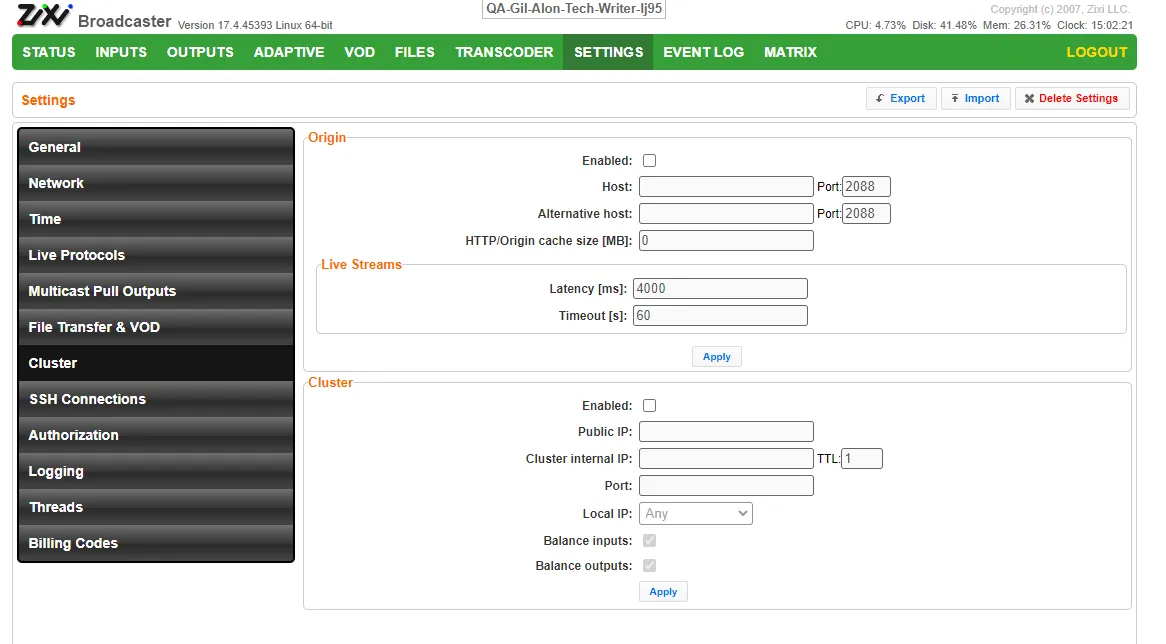Click the QA-Gil-Alon-Tech-Writer-lj95 server name
Screen dimensions: 1166x644
point(574,9)
